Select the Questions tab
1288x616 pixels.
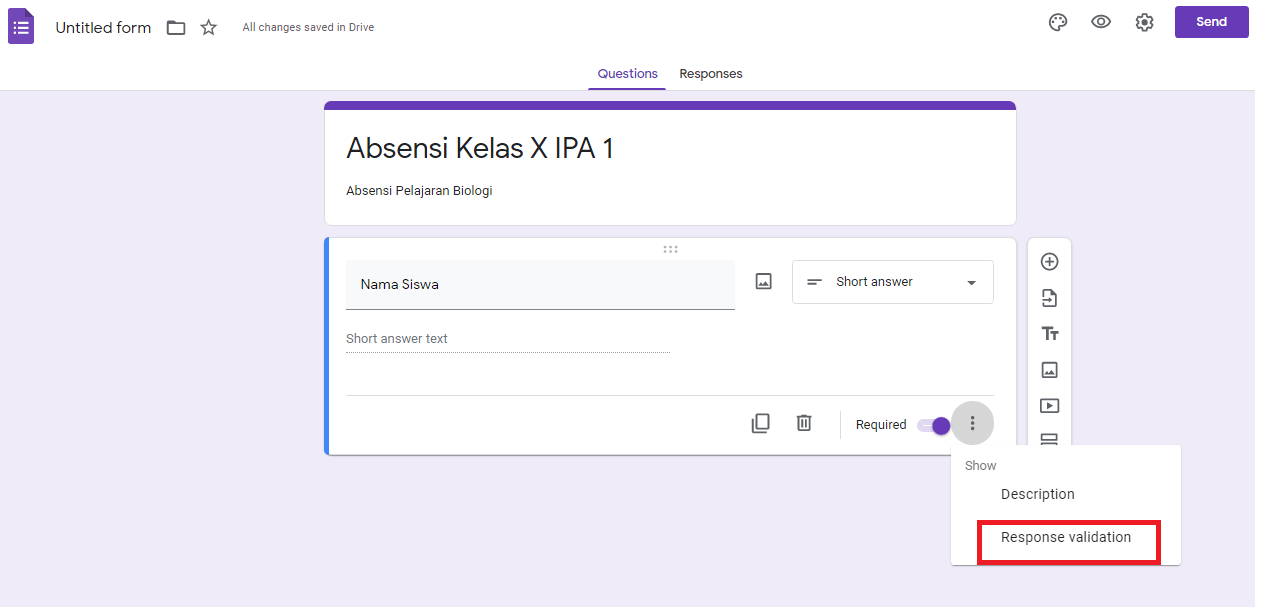pos(627,73)
